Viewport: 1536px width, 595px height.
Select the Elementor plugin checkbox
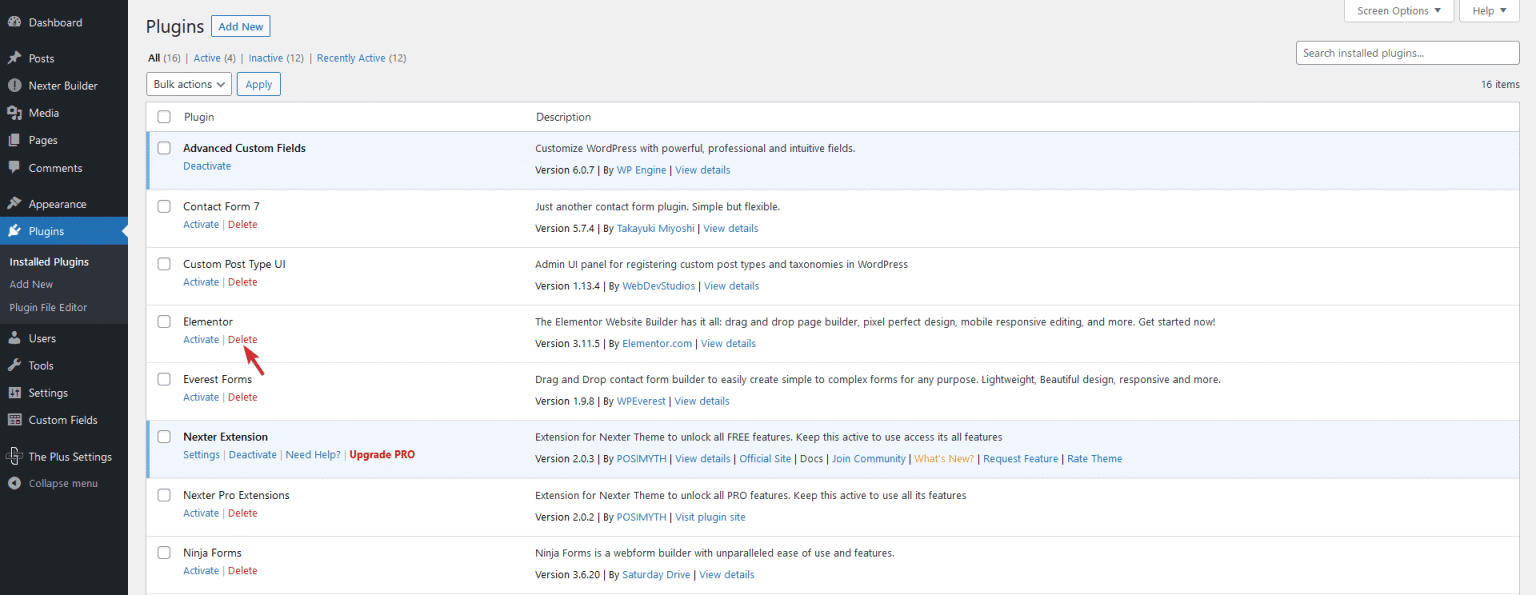click(x=164, y=322)
